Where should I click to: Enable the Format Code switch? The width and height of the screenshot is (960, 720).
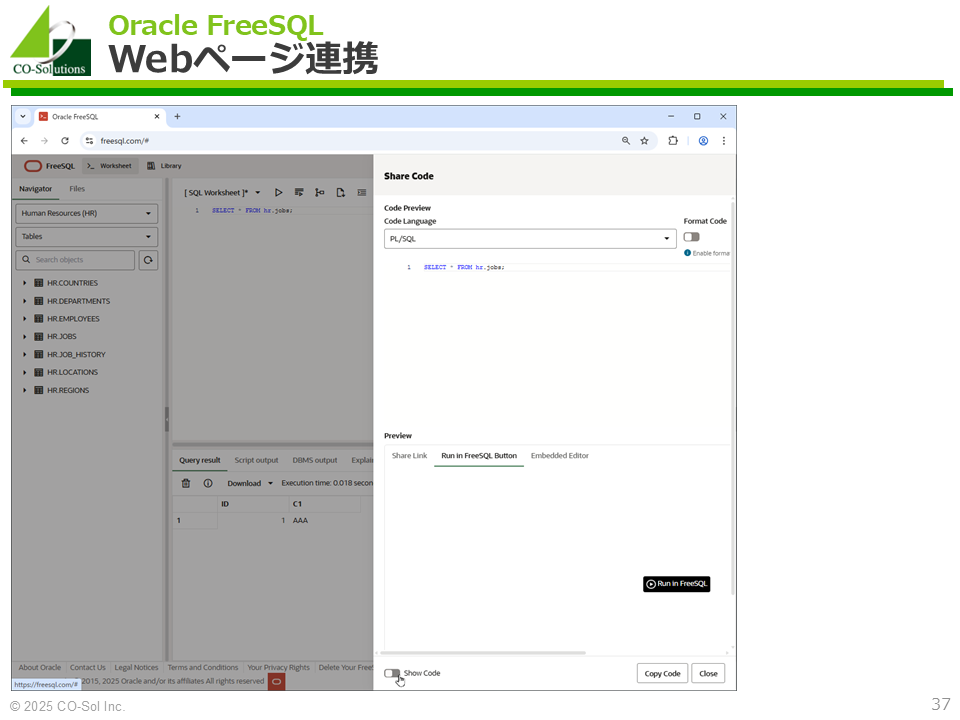click(x=691, y=237)
